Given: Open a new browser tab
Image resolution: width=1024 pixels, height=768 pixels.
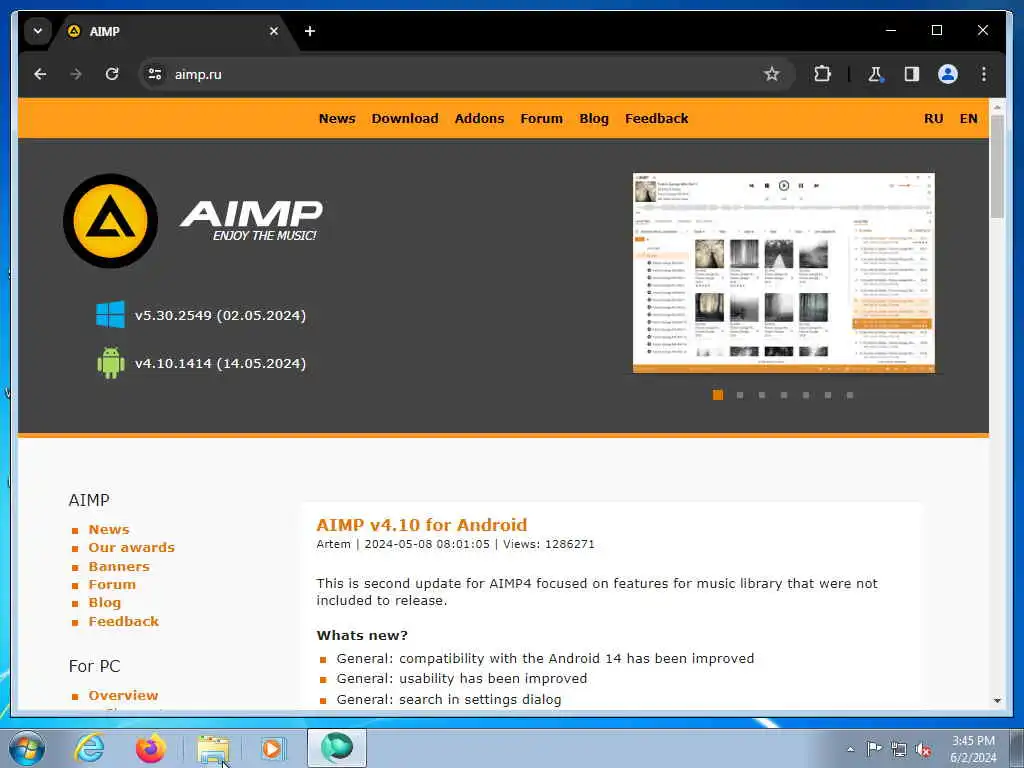Looking at the screenshot, I should tap(310, 31).
